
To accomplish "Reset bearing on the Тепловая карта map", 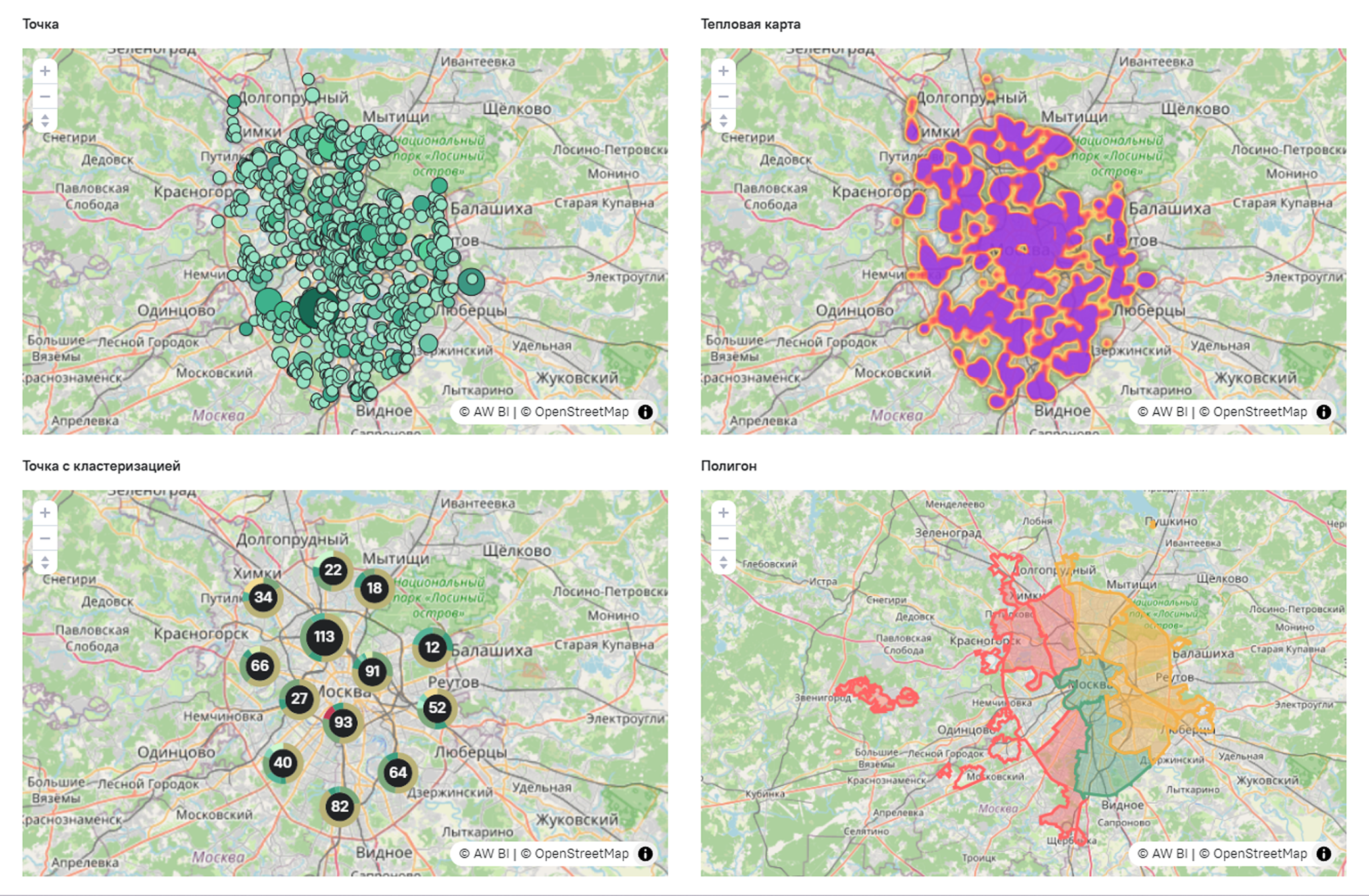I will pyautogui.click(x=724, y=121).
